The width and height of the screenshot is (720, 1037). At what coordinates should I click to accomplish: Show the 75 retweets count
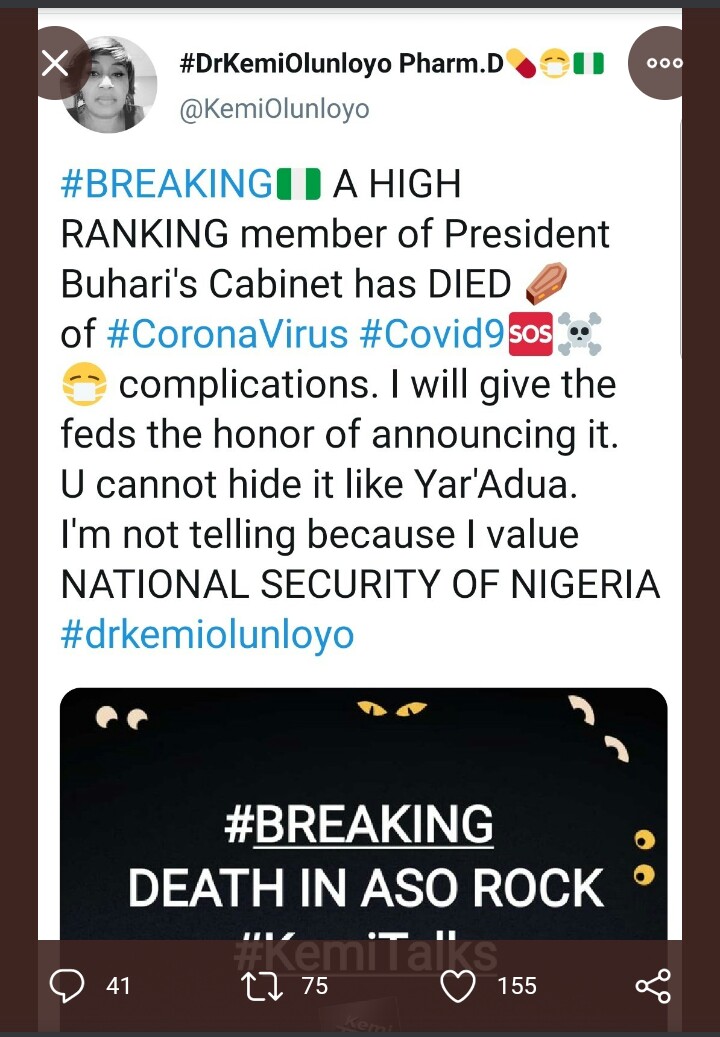coord(314,986)
